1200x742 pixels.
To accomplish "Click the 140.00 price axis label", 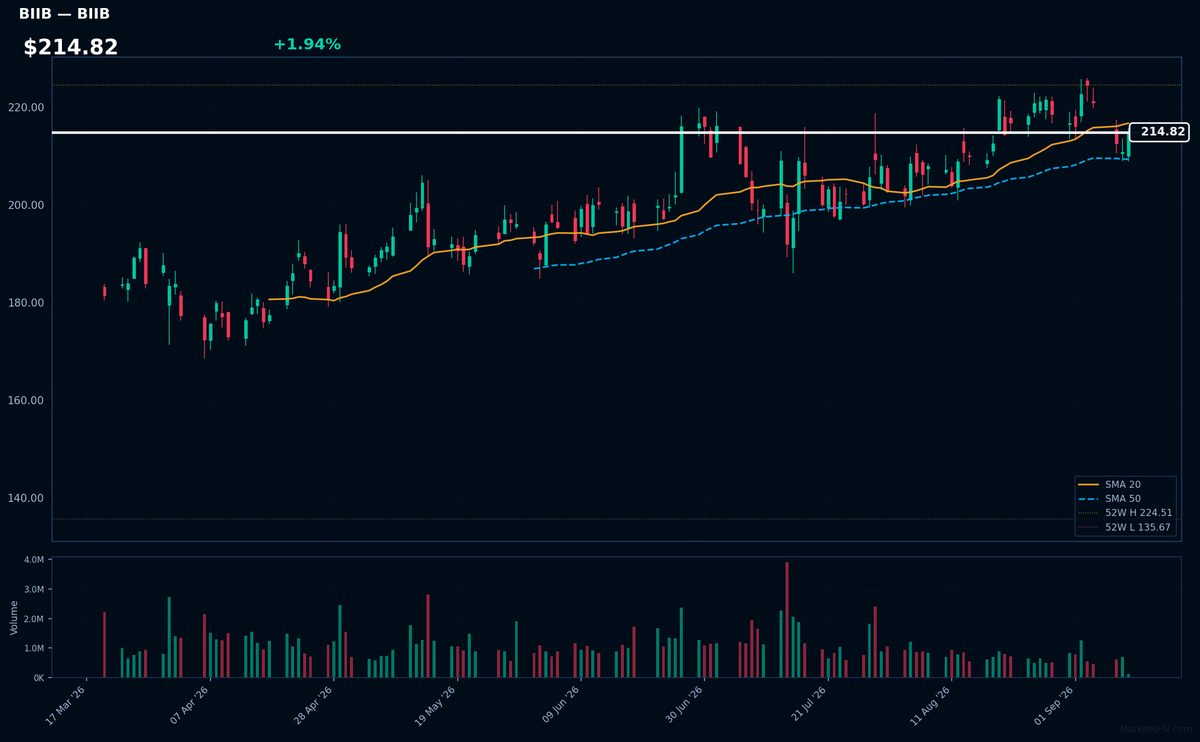I will point(26,498).
